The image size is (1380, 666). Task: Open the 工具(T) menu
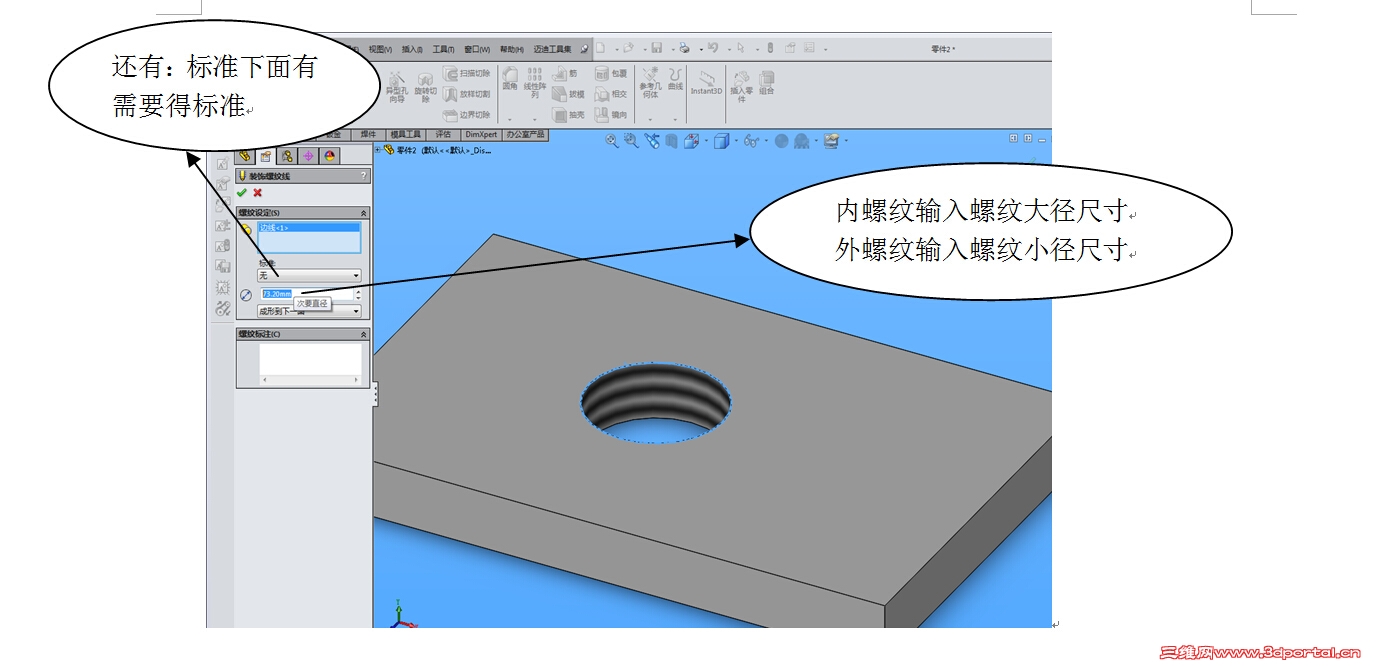pos(443,49)
